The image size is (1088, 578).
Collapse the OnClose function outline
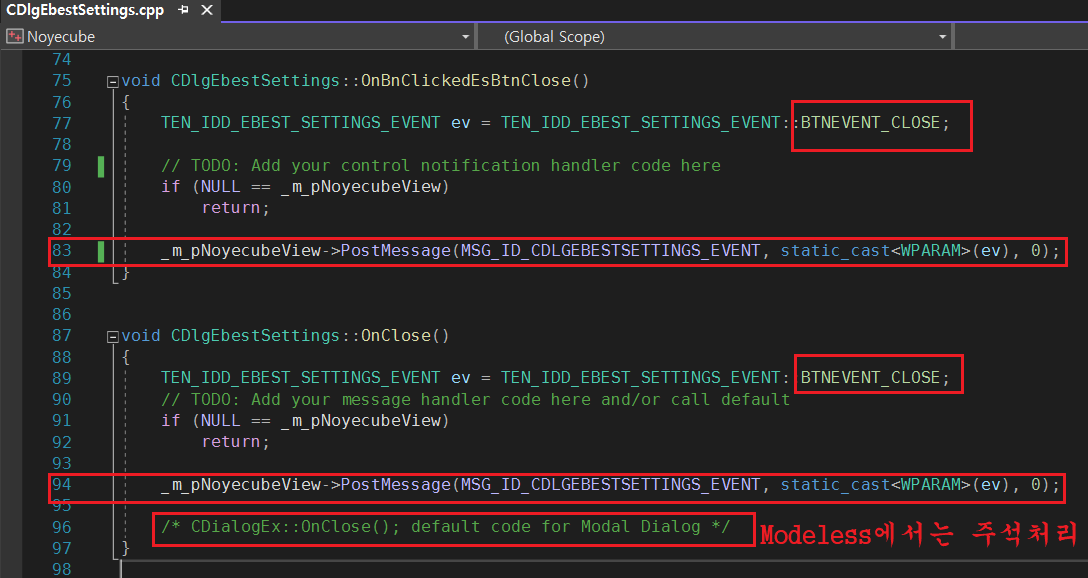coord(112,337)
